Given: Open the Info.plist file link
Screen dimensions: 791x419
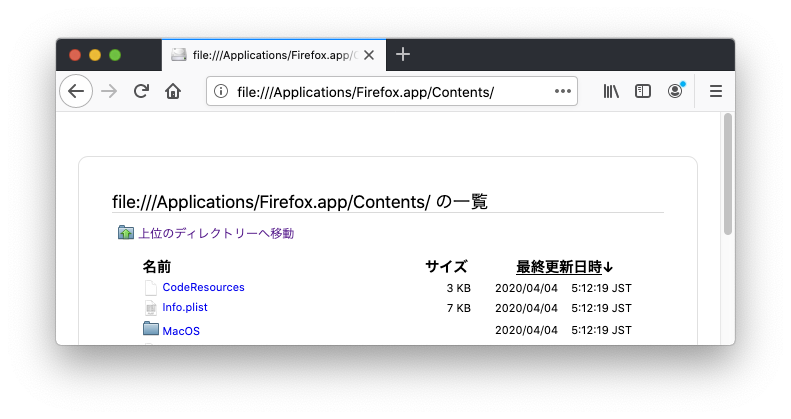Looking at the screenshot, I should (x=185, y=308).
